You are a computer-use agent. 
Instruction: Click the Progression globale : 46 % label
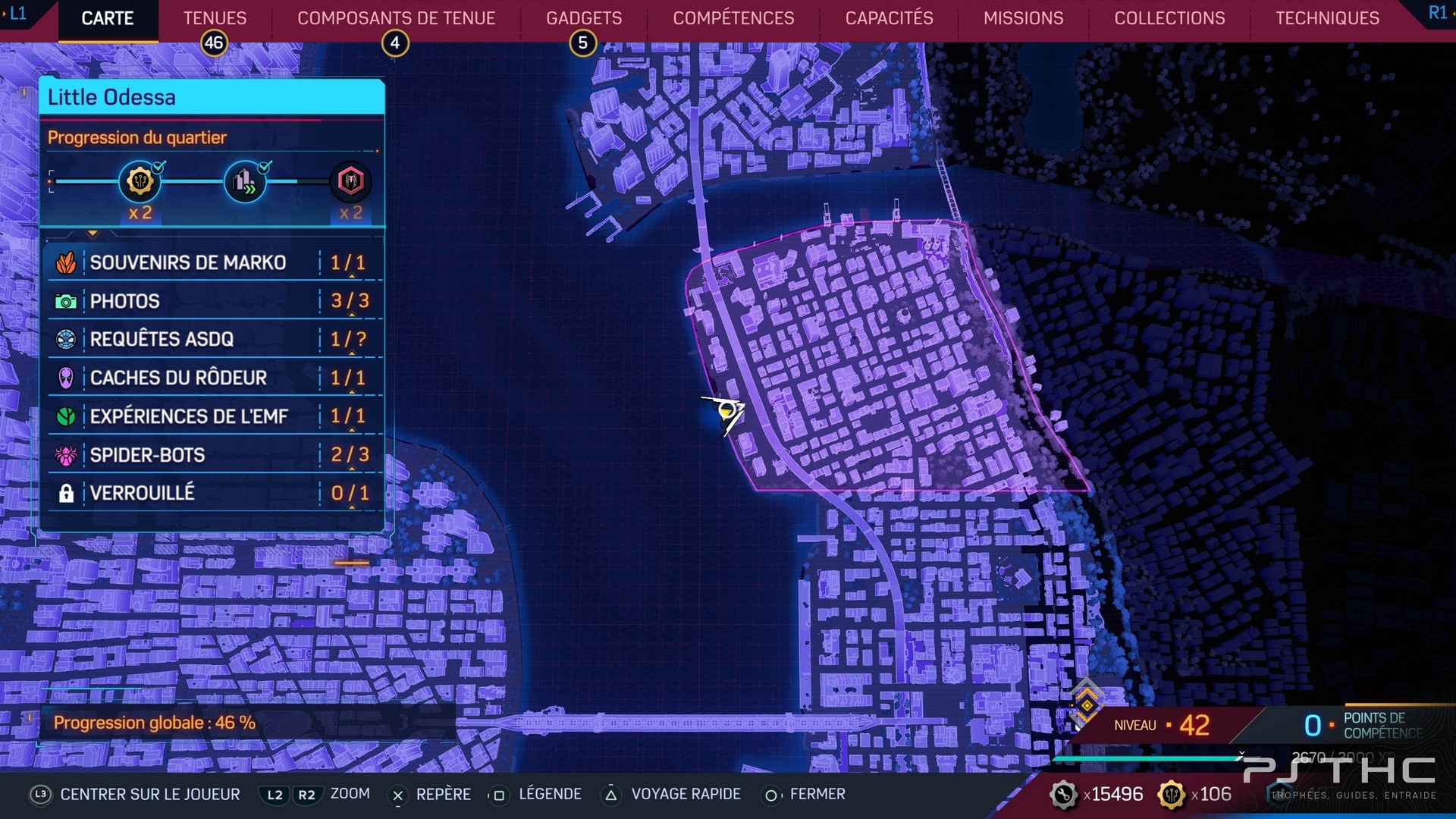click(155, 723)
